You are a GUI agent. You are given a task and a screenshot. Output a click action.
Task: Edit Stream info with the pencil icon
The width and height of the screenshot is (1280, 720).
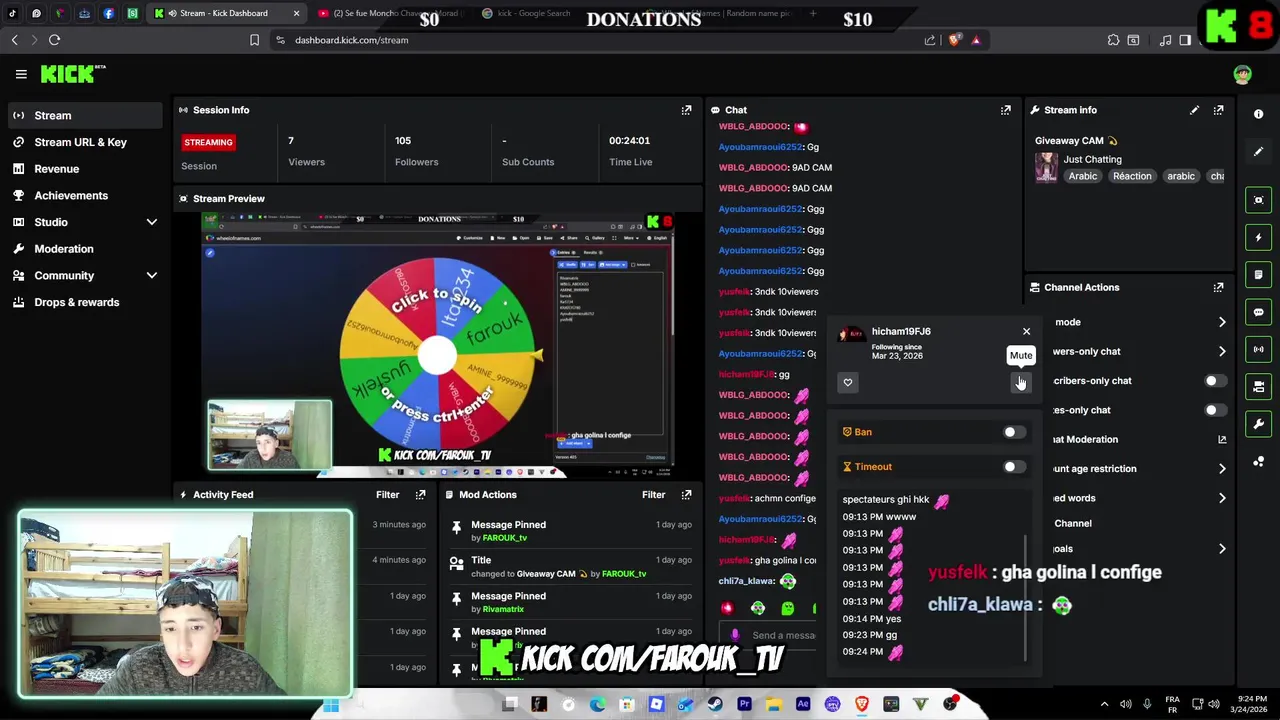click(x=1194, y=110)
